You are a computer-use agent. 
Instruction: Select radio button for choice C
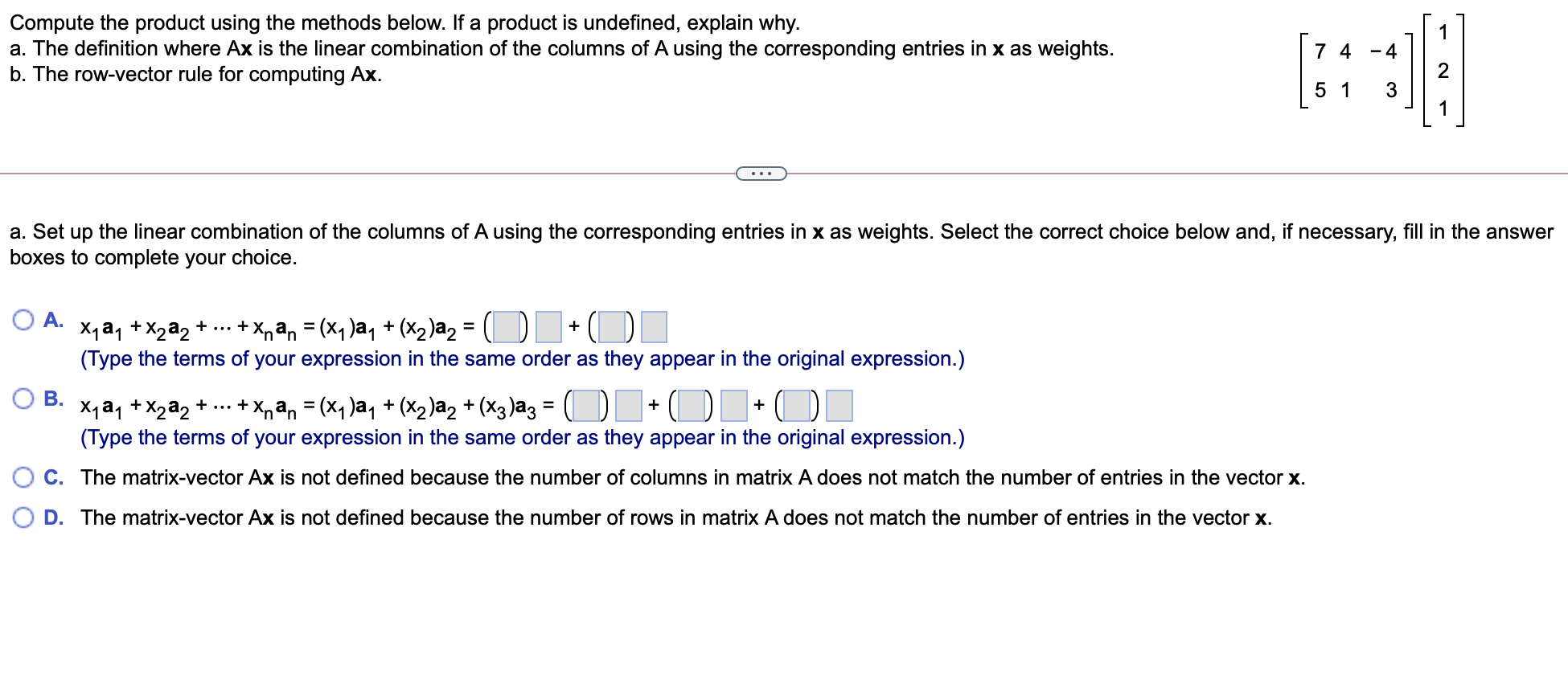click(23, 477)
